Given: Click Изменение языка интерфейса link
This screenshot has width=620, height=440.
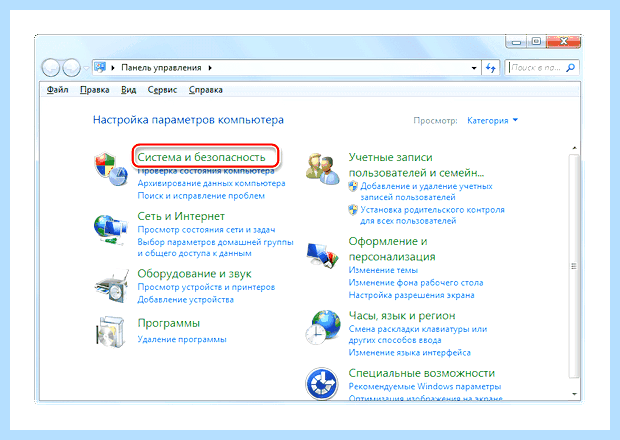Looking at the screenshot, I should click(x=409, y=353).
